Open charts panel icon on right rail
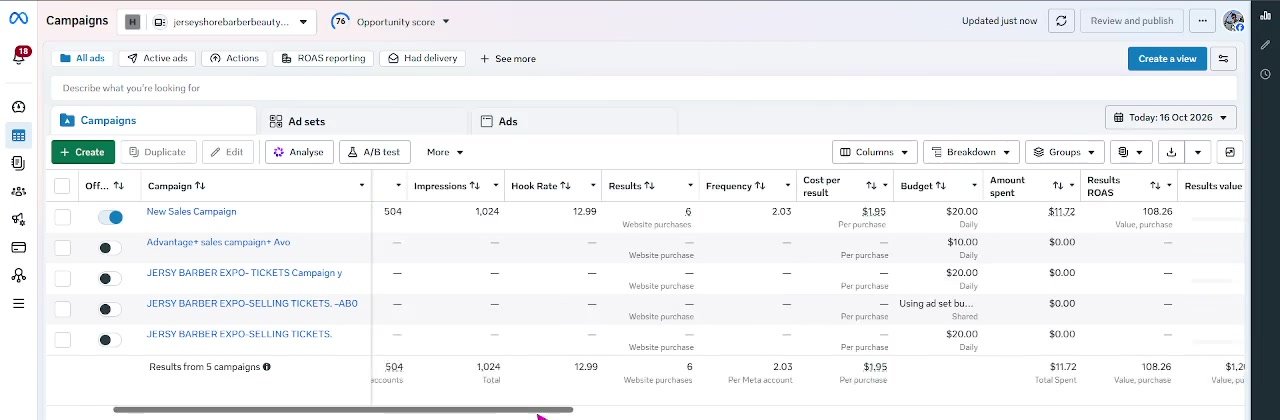1280x420 pixels. point(1265,16)
